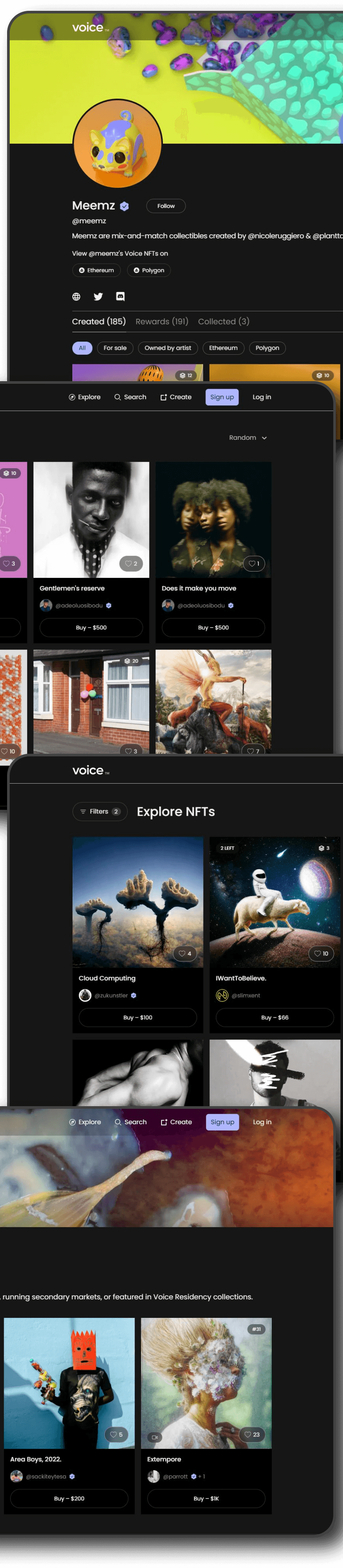
Task: Open Extempore artwork thumbnail
Action: 206,1383
